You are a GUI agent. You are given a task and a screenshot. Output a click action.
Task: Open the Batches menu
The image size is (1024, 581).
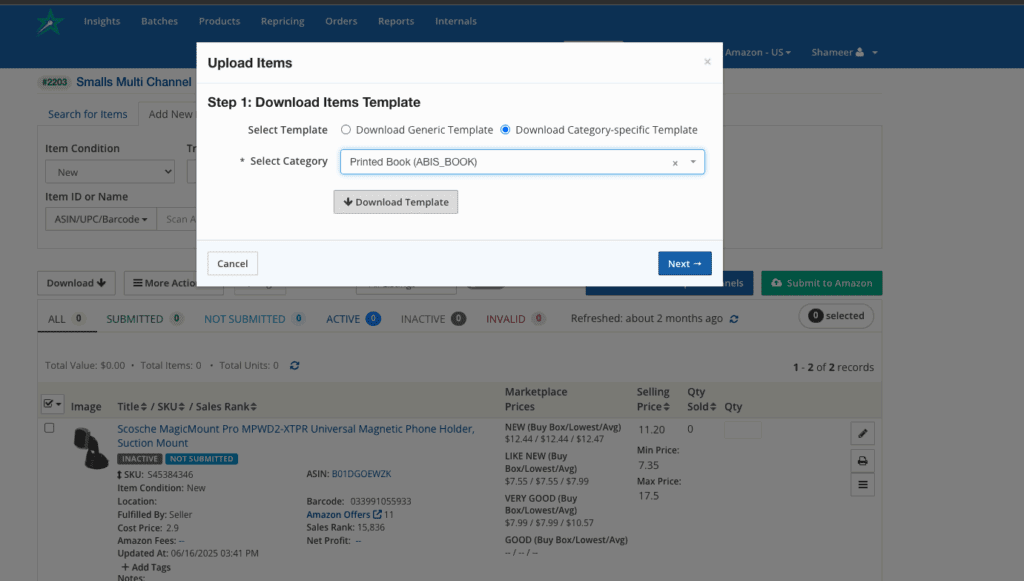click(x=159, y=21)
